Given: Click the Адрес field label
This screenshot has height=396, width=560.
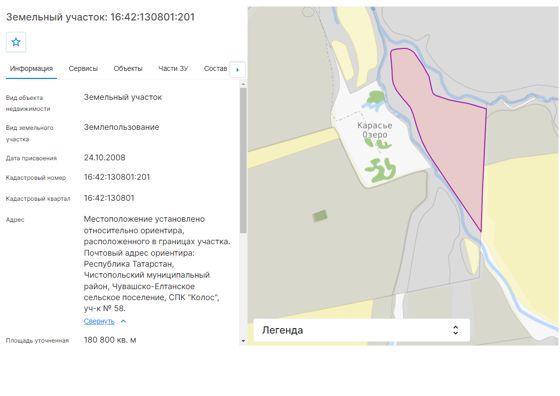Looking at the screenshot, I should pos(15,220).
